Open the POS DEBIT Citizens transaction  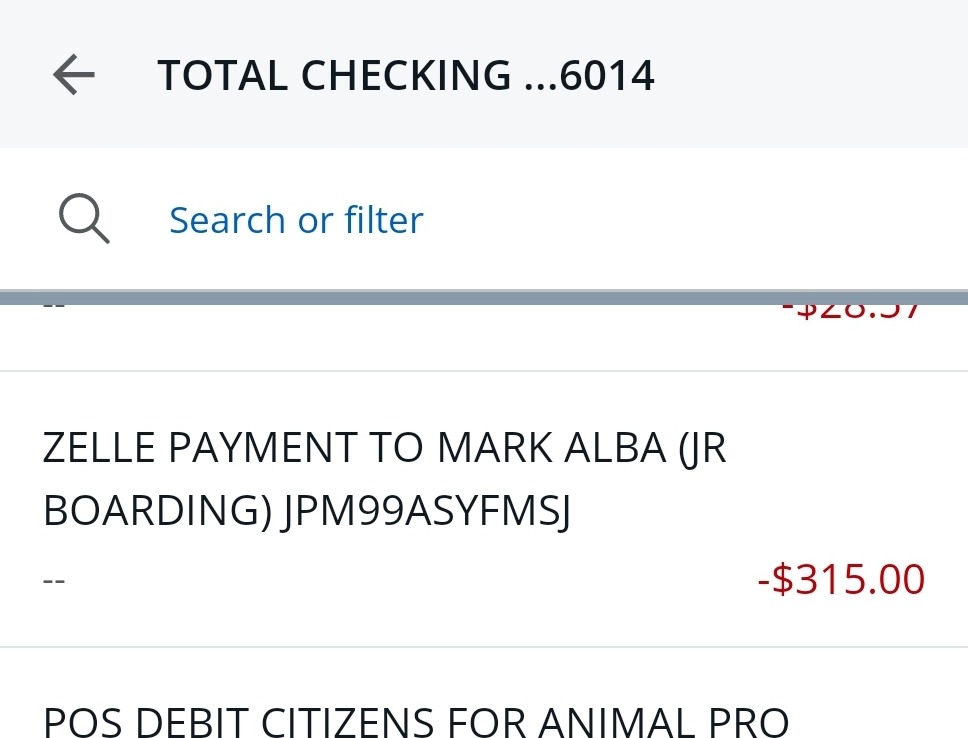click(x=416, y=720)
